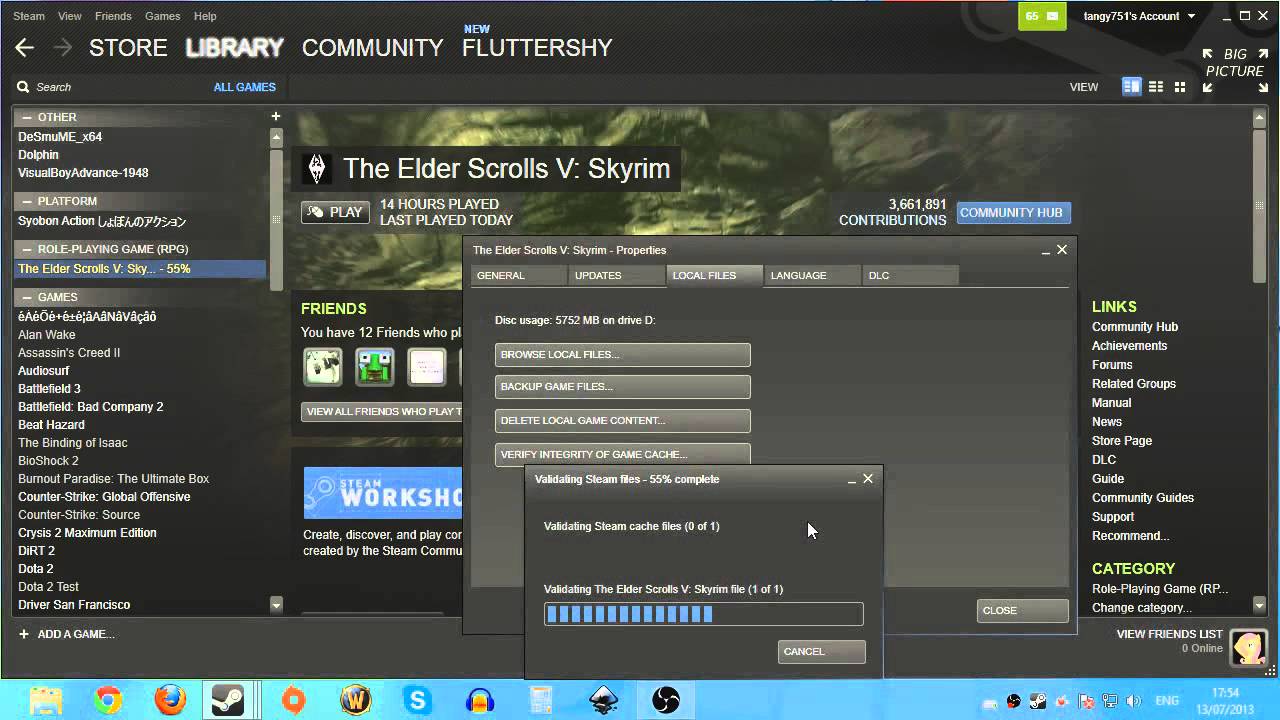Click the user avatar next to friends list

1248,648
